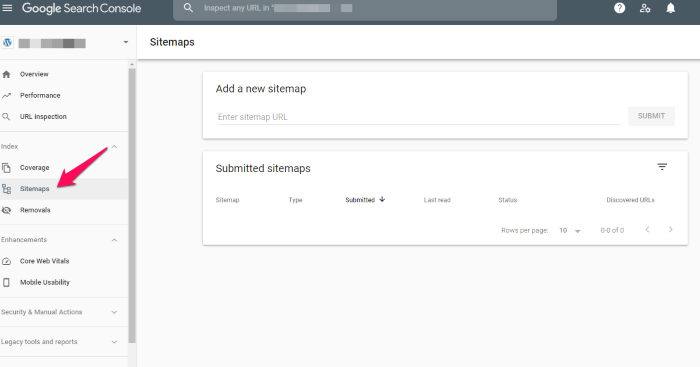The height and width of the screenshot is (367, 700).
Task: Click the Core Web Vitals gauge icon
Action: click(x=6, y=261)
